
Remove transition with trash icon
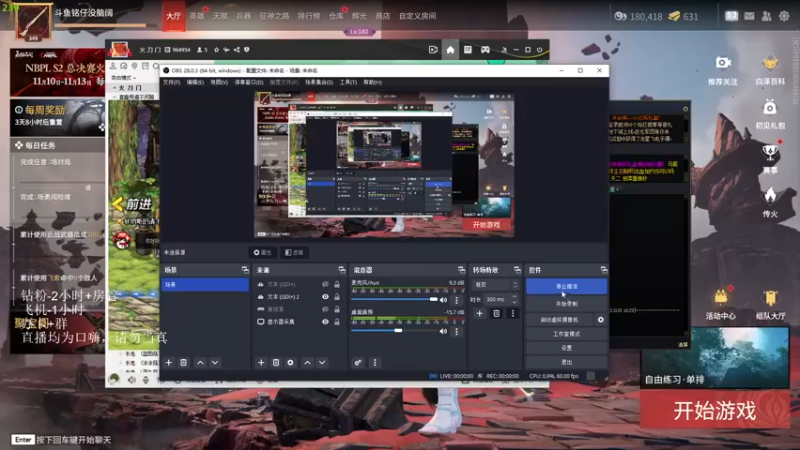[496, 313]
